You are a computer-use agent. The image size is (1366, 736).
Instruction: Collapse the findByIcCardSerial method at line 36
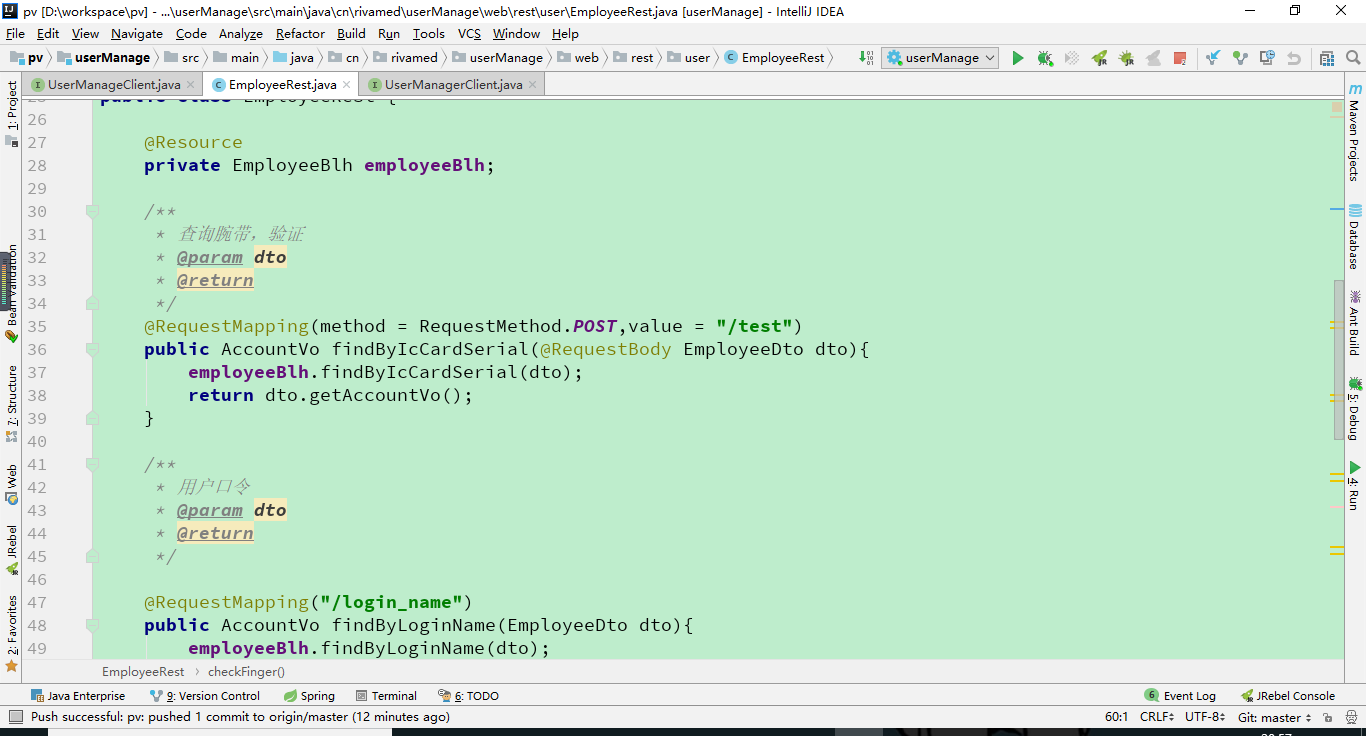(x=92, y=349)
